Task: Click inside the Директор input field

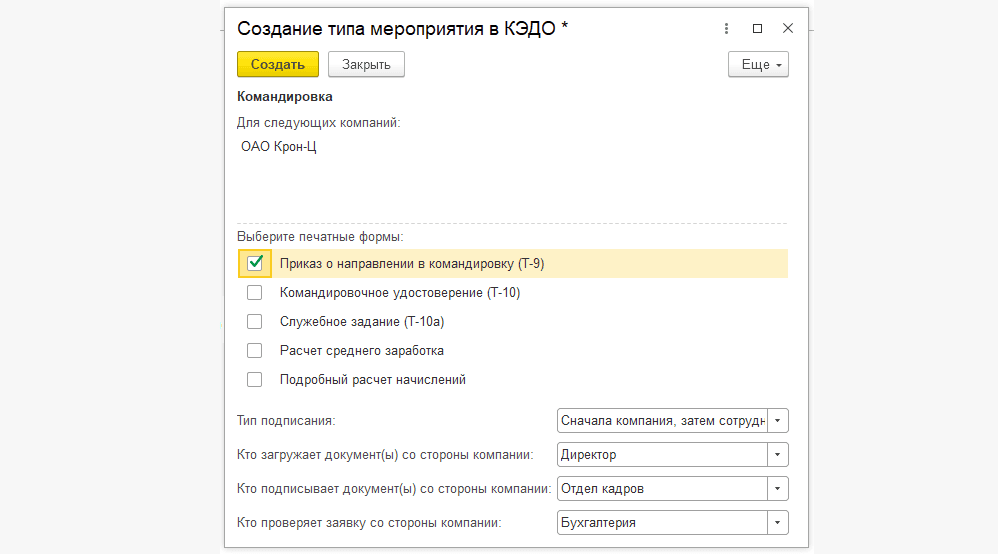Action: [662, 455]
